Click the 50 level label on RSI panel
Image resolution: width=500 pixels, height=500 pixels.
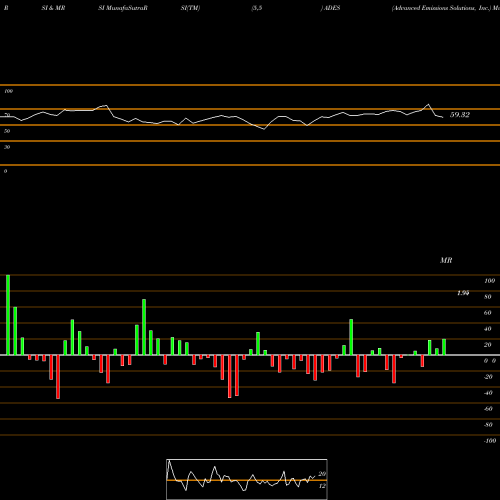point(7,131)
